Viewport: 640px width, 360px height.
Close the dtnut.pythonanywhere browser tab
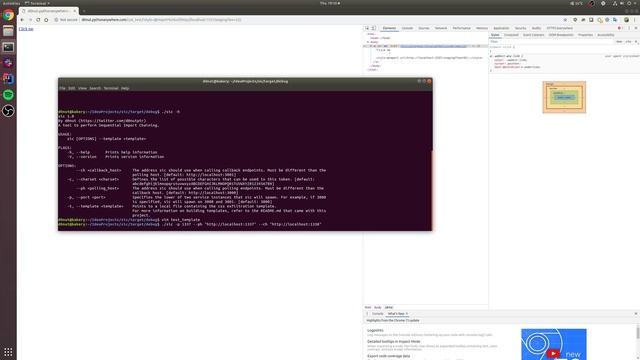click(75, 11)
